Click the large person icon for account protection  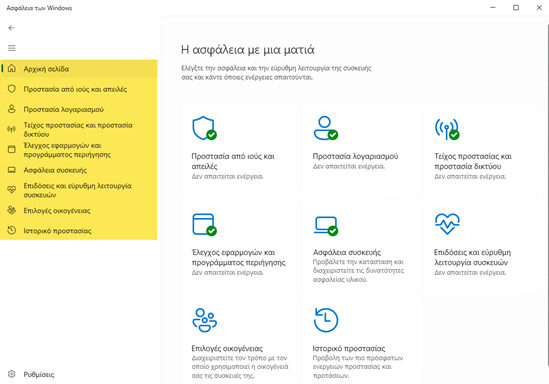(326, 128)
